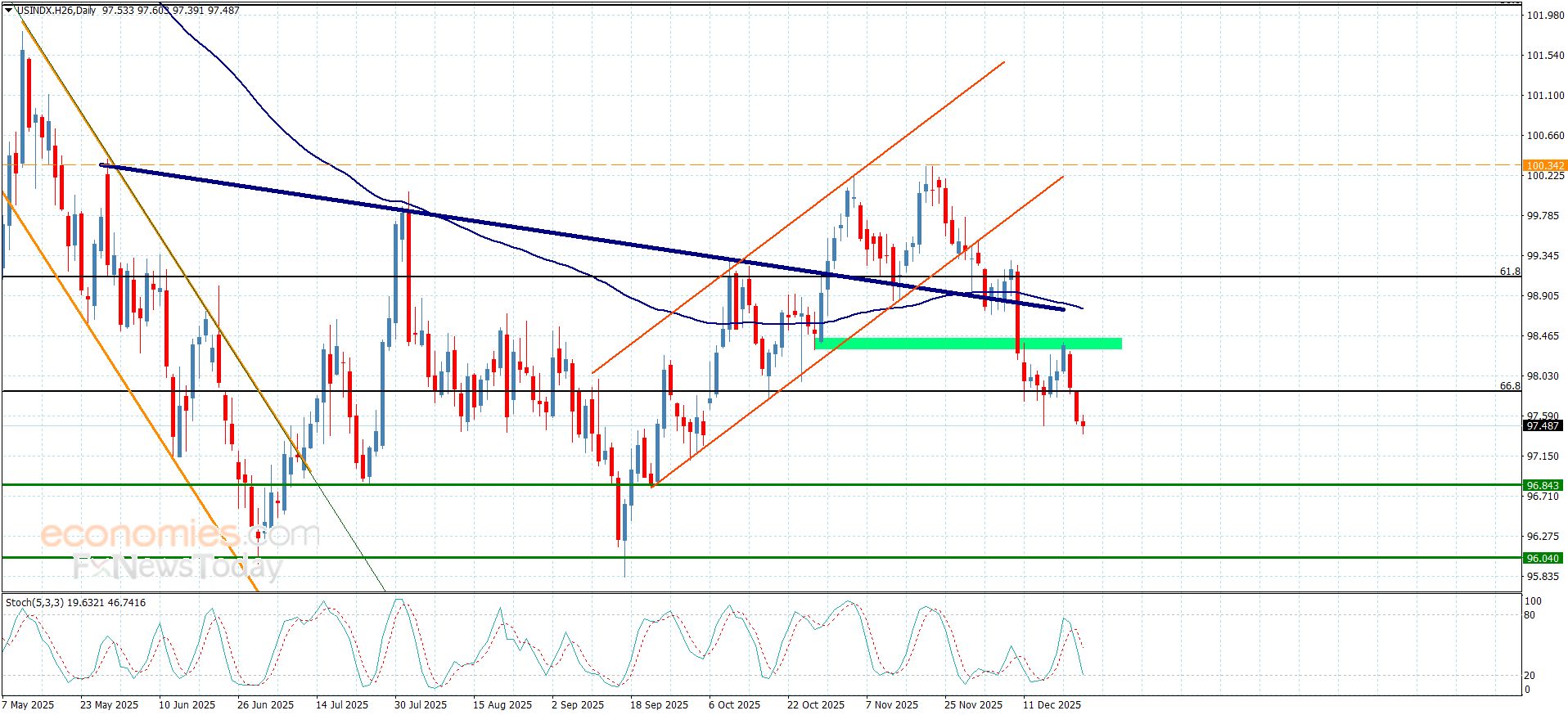This screenshot has height=715, width=1568.
Task: Click the 80 level on Stochastic scale
Action: click(1530, 614)
